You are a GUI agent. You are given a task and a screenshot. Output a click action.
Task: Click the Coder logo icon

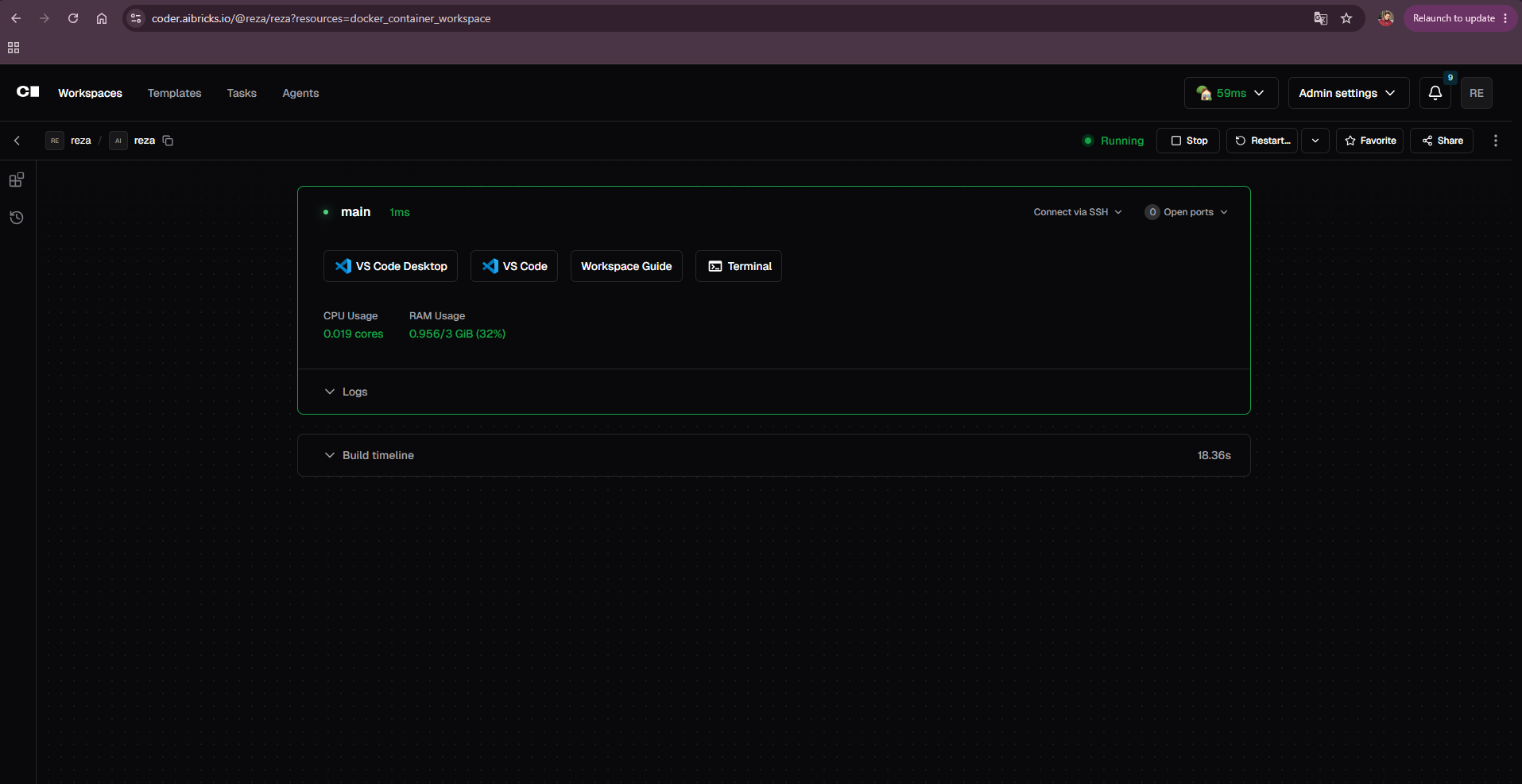[28, 92]
